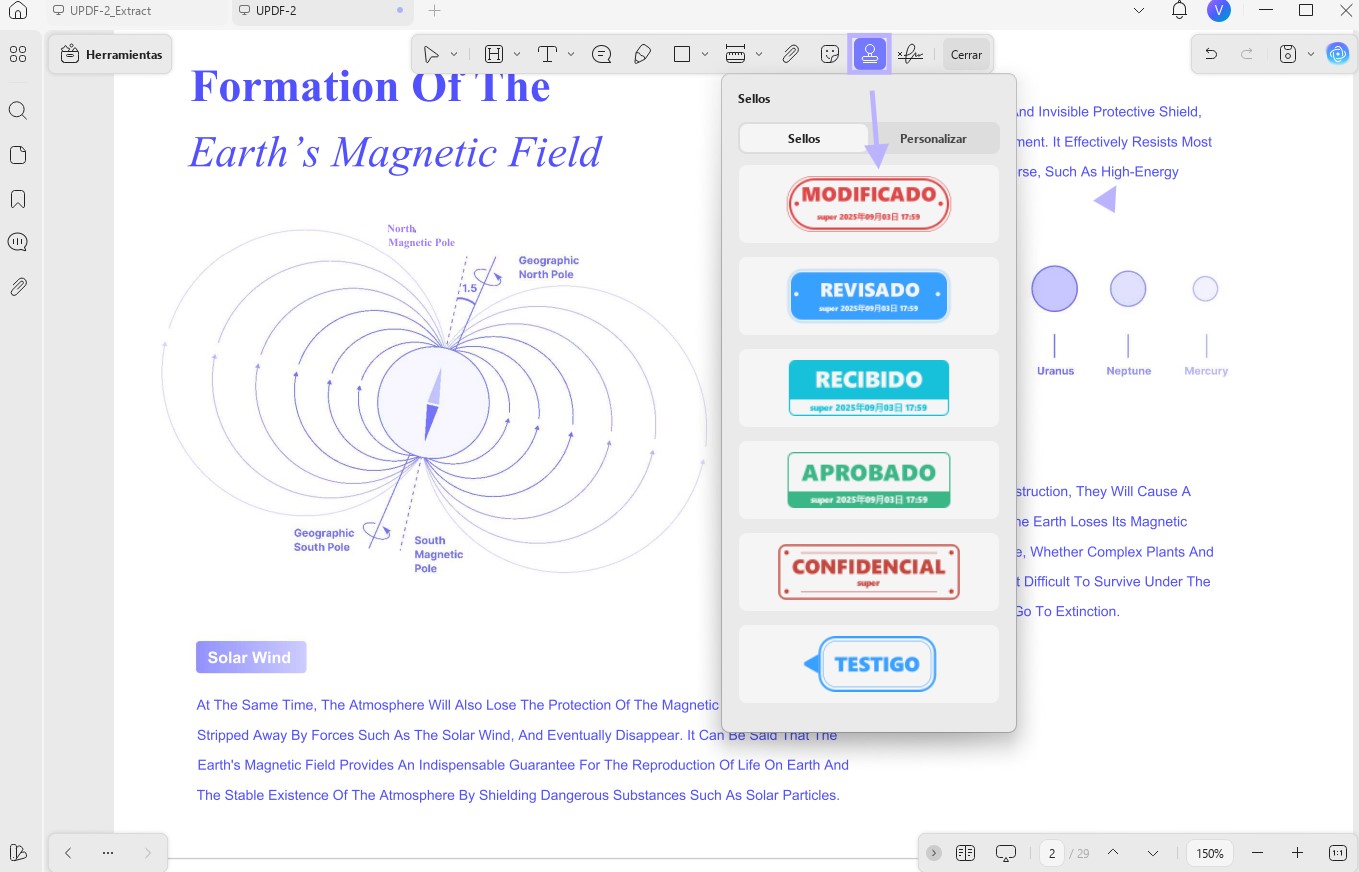Select the stamp tool in toolbar
Image resolution: width=1359 pixels, height=872 pixels.
click(869, 54)
